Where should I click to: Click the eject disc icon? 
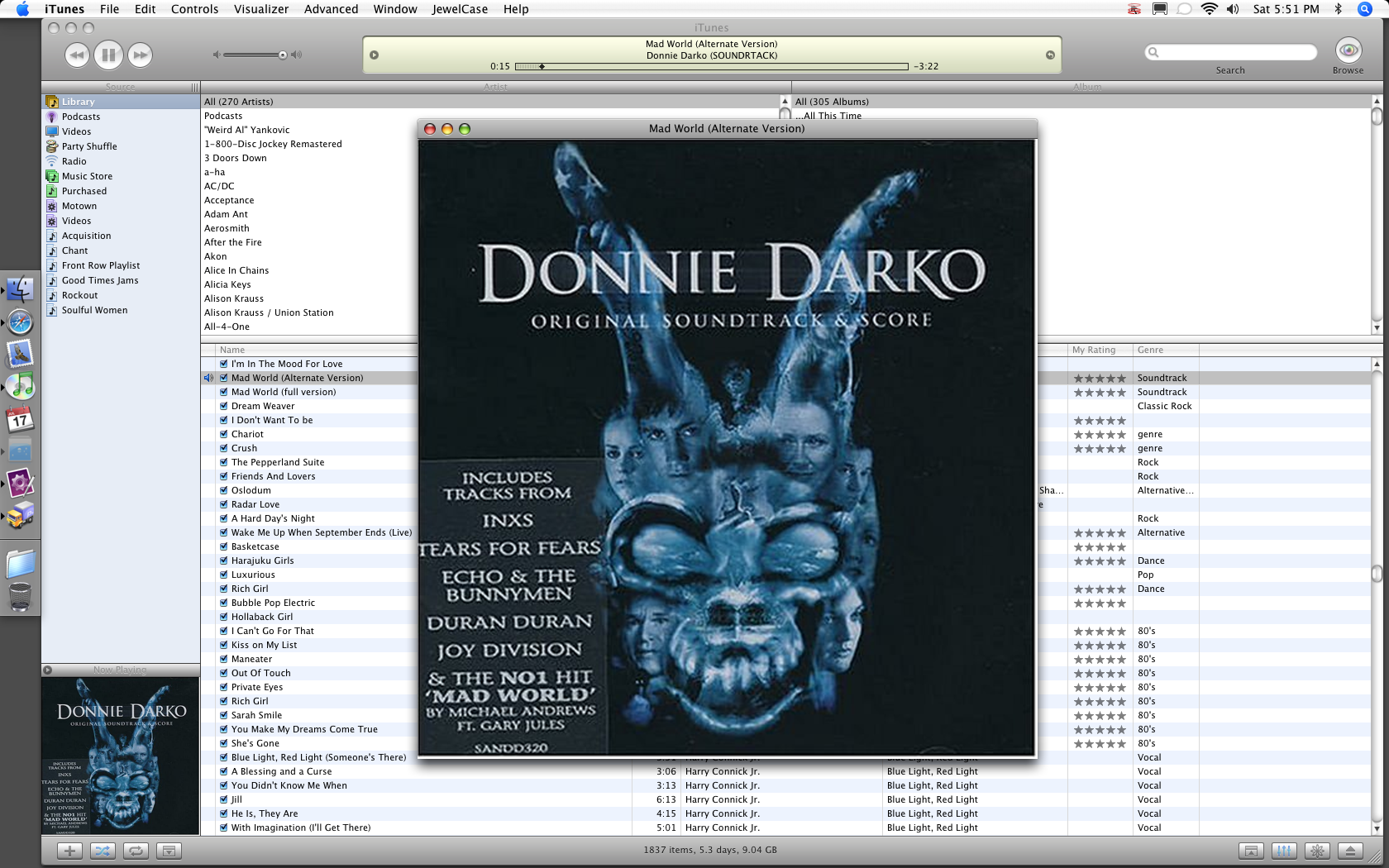(1350, 851)
